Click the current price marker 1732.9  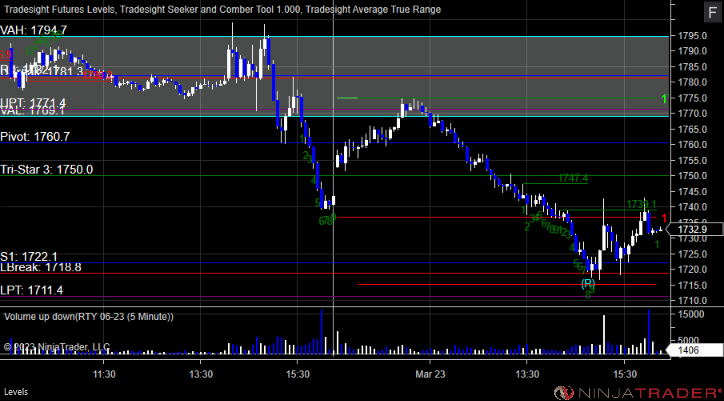point(697,229)
